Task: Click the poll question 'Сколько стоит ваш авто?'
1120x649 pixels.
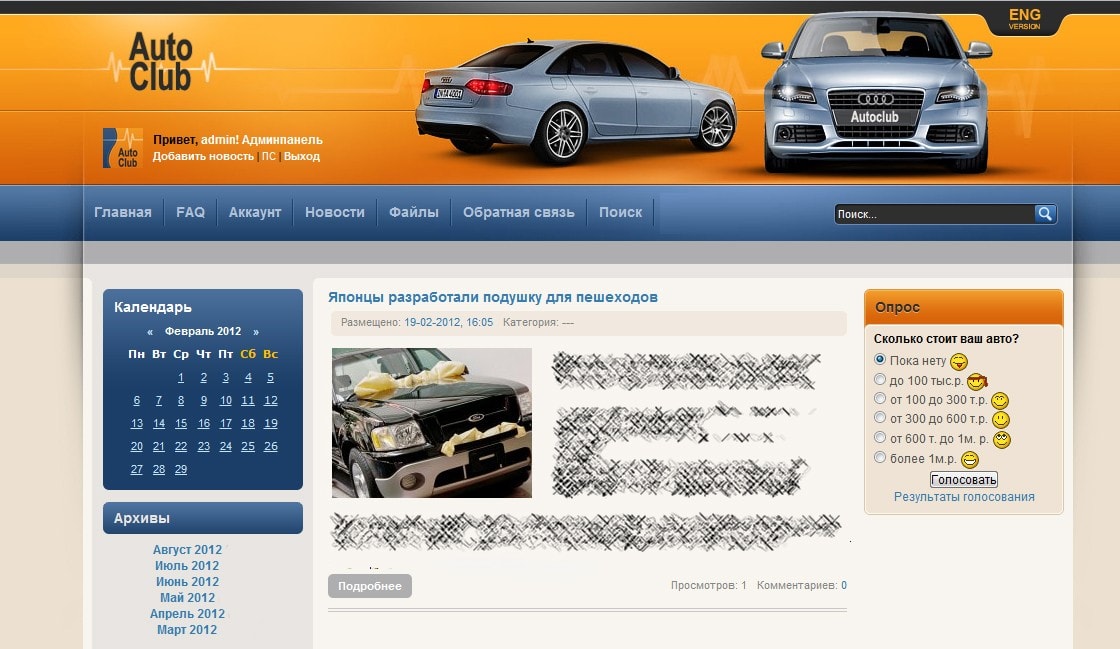Action: coord(946,339)
